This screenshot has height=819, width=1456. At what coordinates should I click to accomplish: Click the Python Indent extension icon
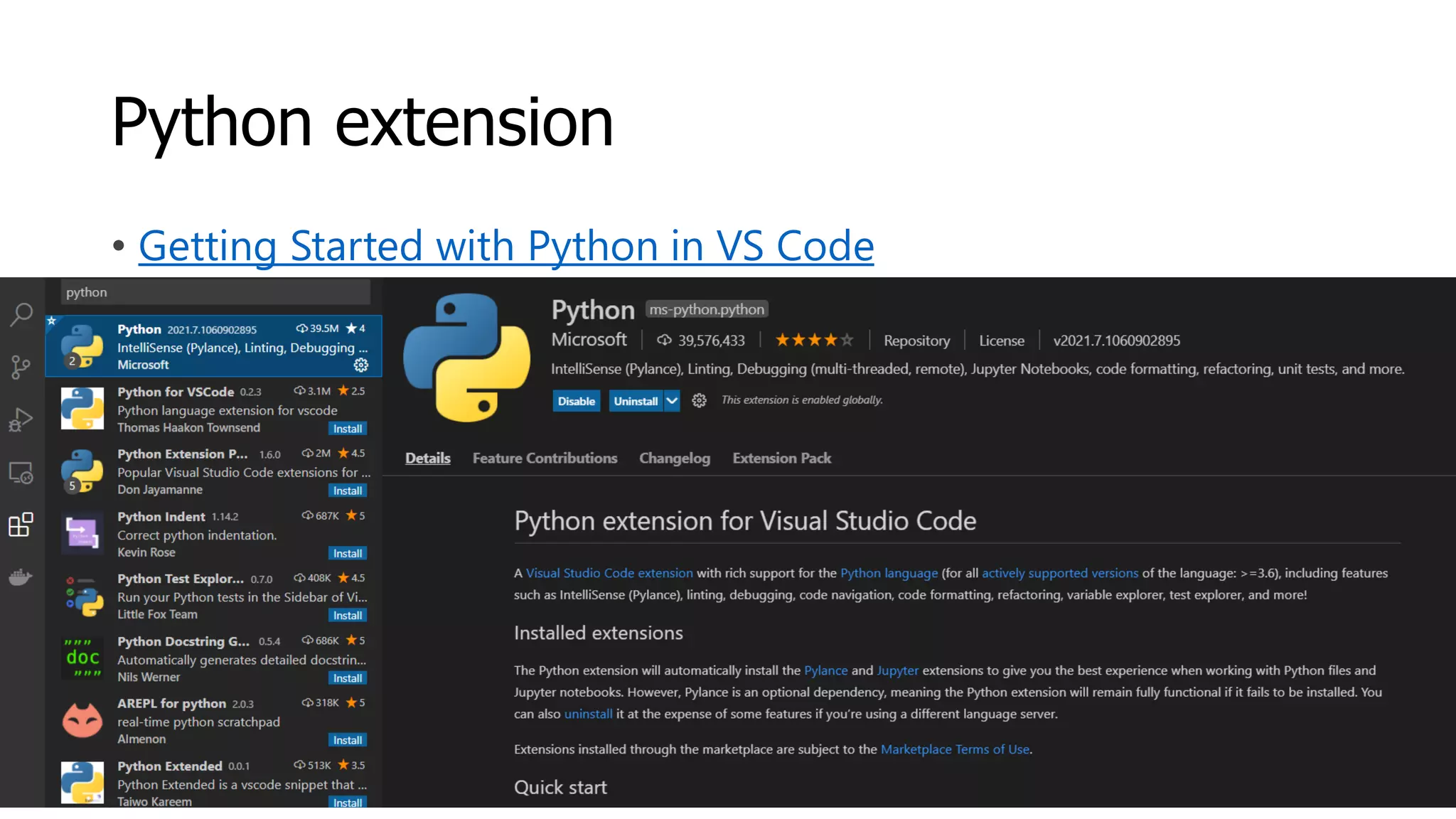(82, 533)
